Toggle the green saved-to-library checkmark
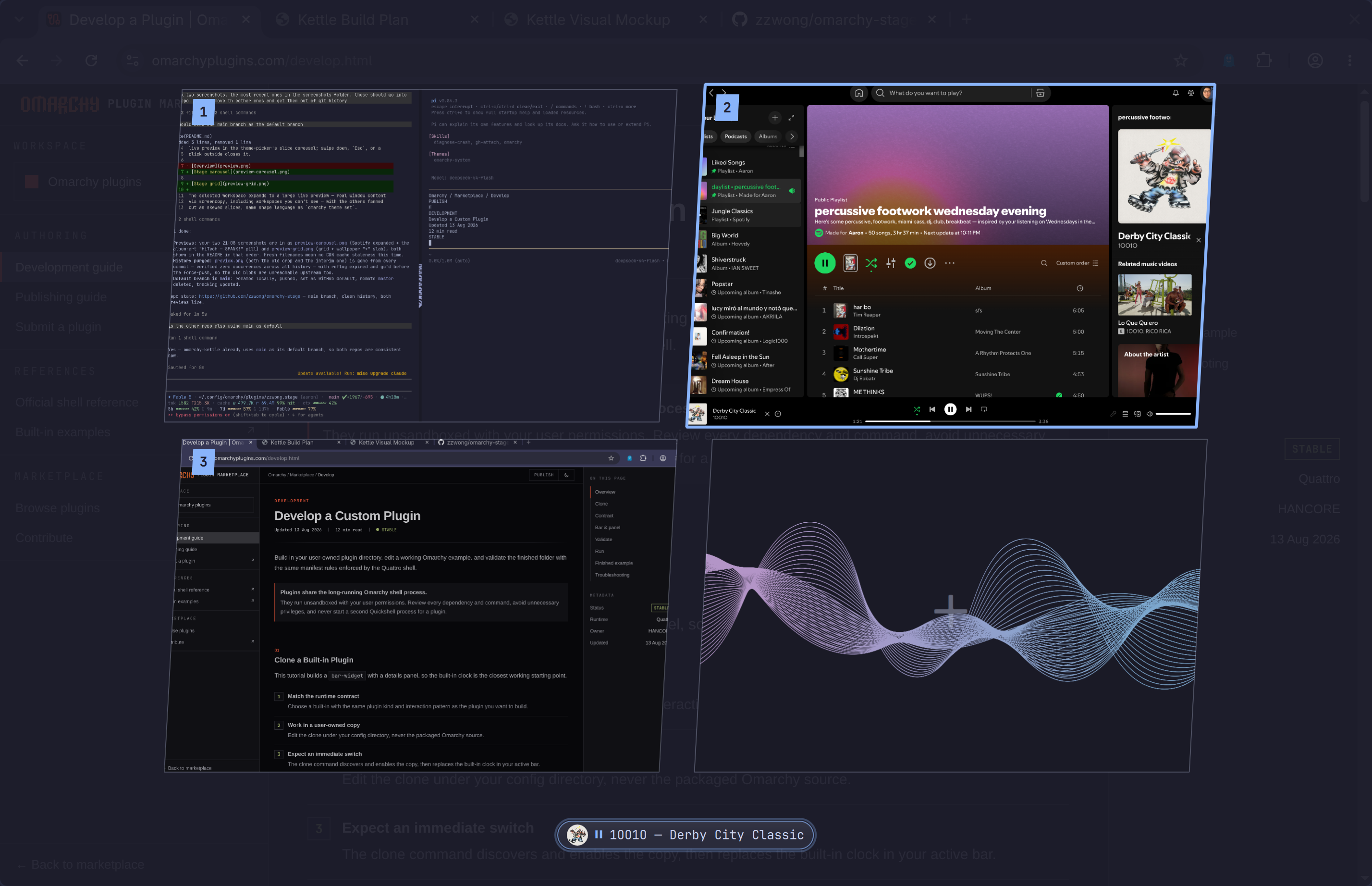The width and height of the screenshot is (1372, 886). point(910,263)
